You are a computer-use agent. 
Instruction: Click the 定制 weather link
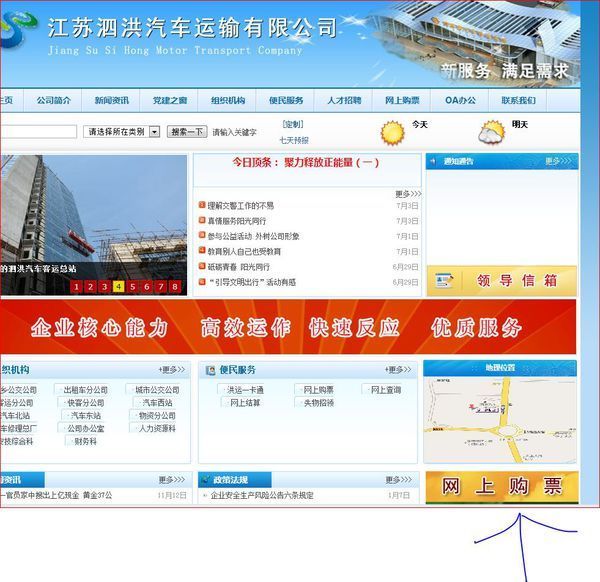(x=293, y=124)
